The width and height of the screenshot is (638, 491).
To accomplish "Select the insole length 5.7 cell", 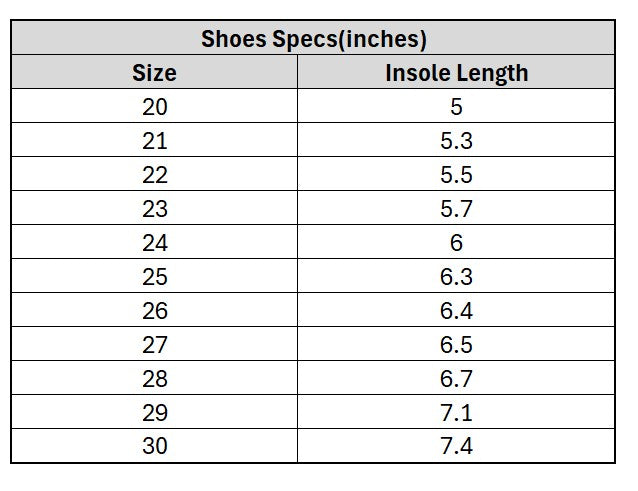I will pyautogui.click(x=456, y=209).
